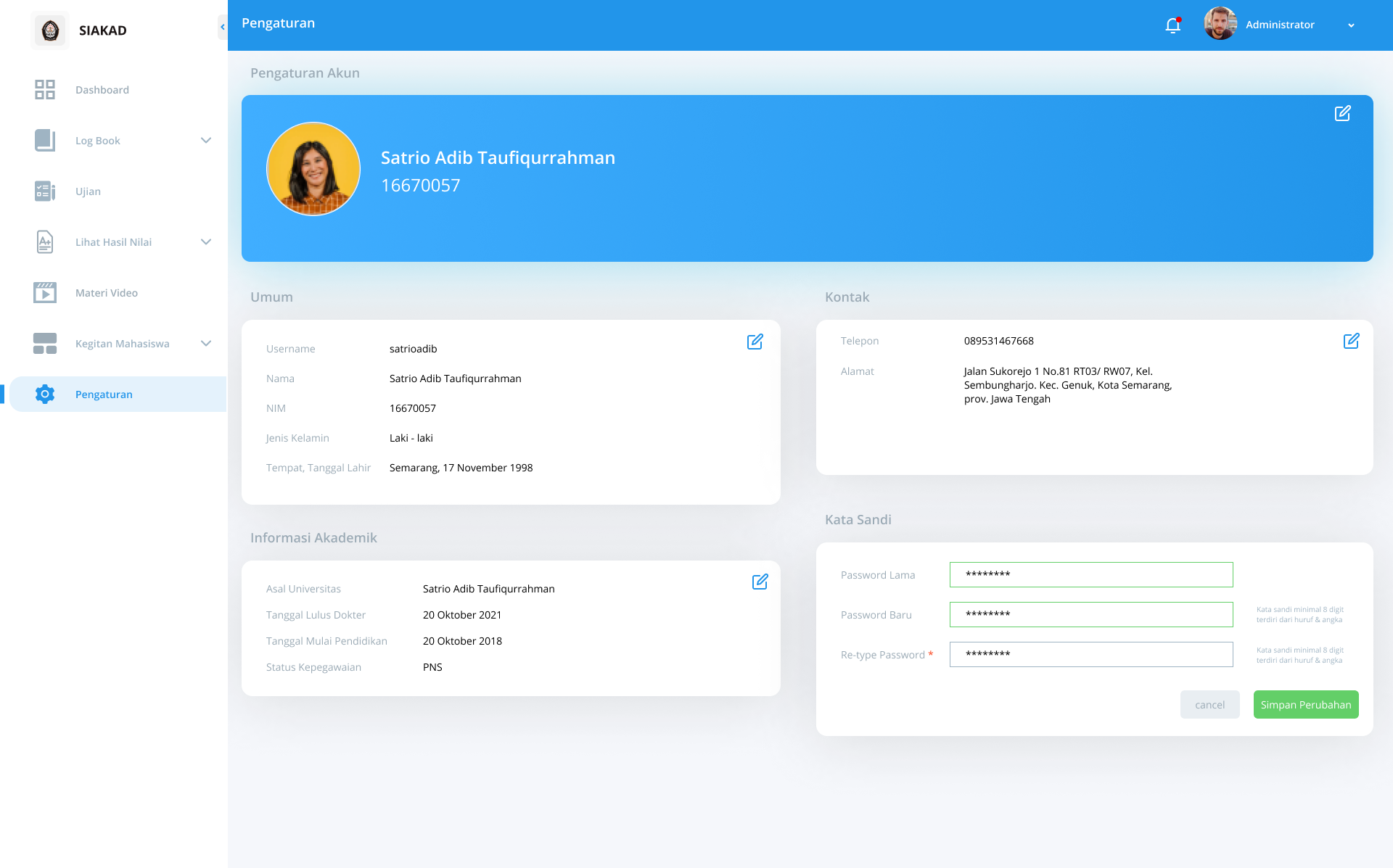Click the Simpan Perubahan button

(1305, 705)
